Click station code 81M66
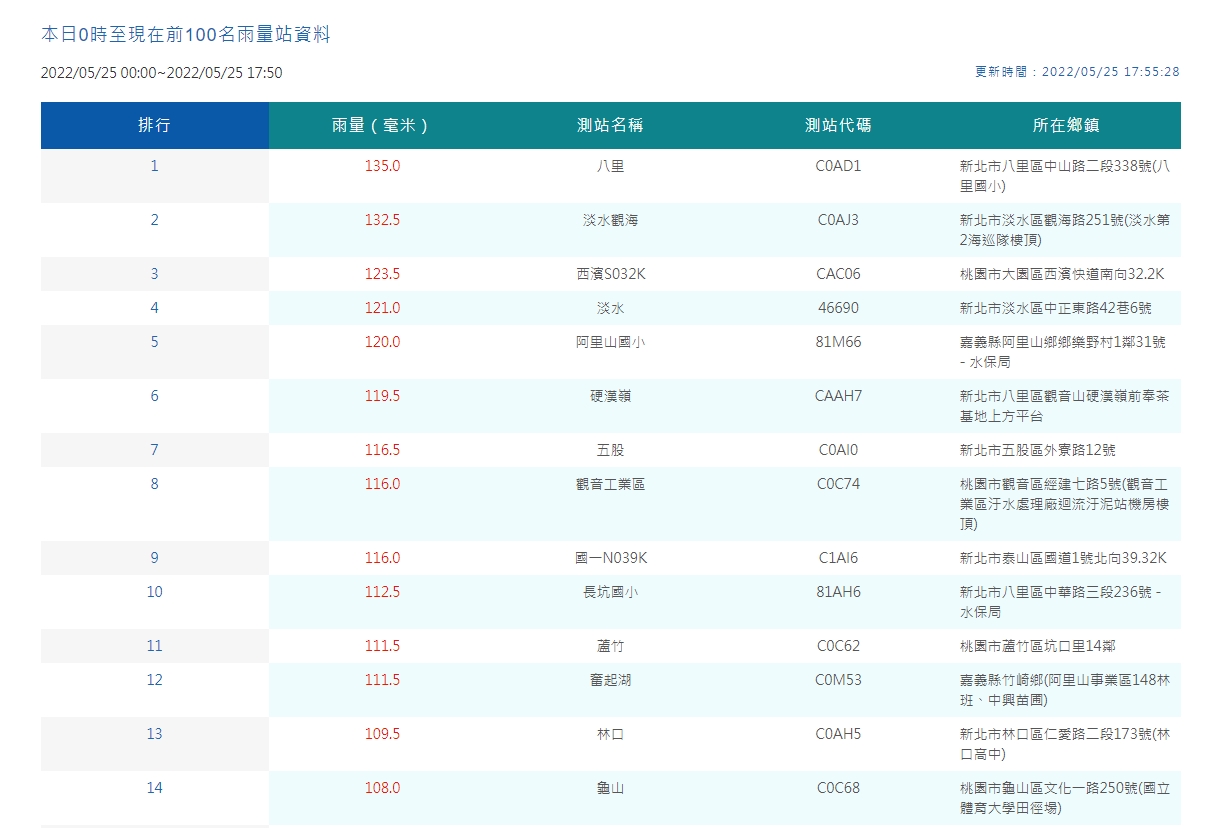Screen dimensions: 1225x828 838,342
